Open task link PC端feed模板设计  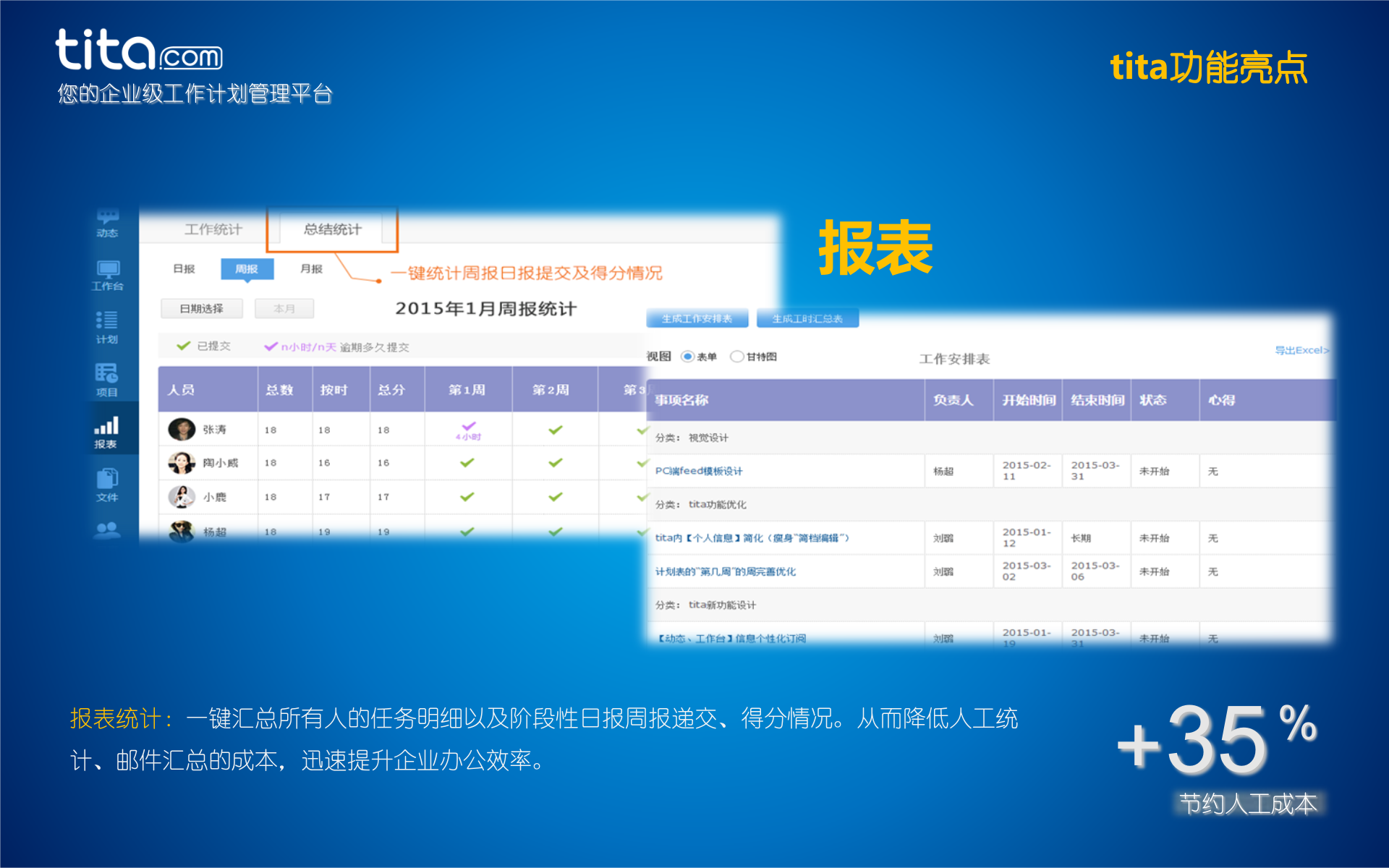pos(697,470)
